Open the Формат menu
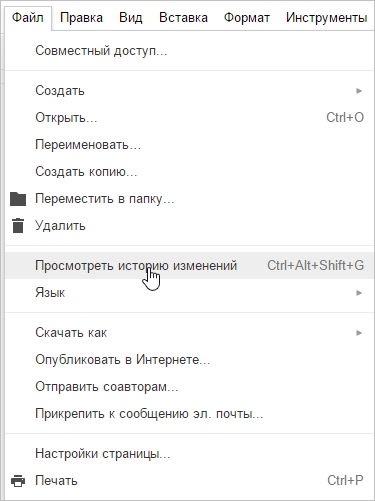Viewport: 375px width, 501px height. pos(247,17)
